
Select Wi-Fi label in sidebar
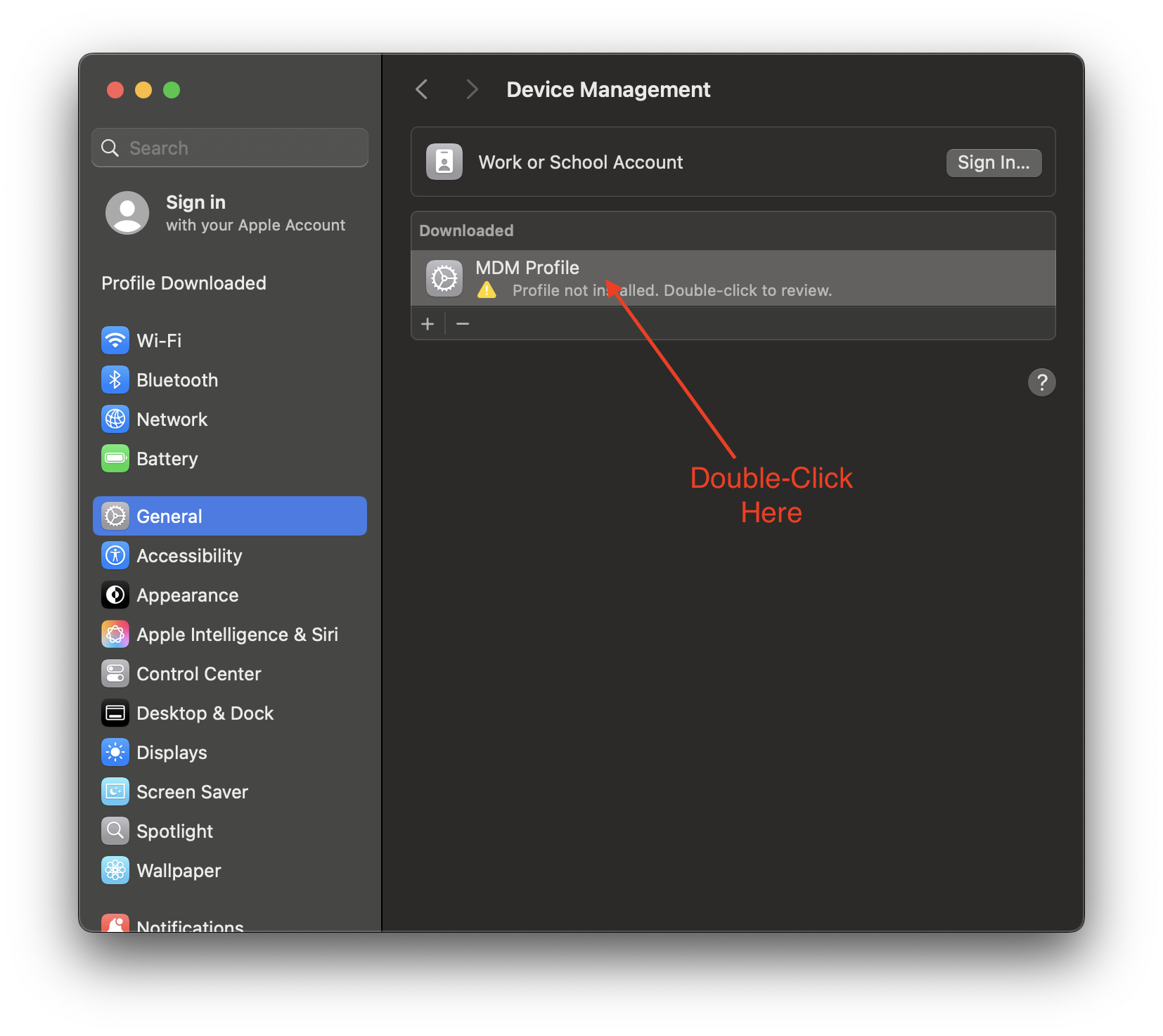(x=159, y=341)
